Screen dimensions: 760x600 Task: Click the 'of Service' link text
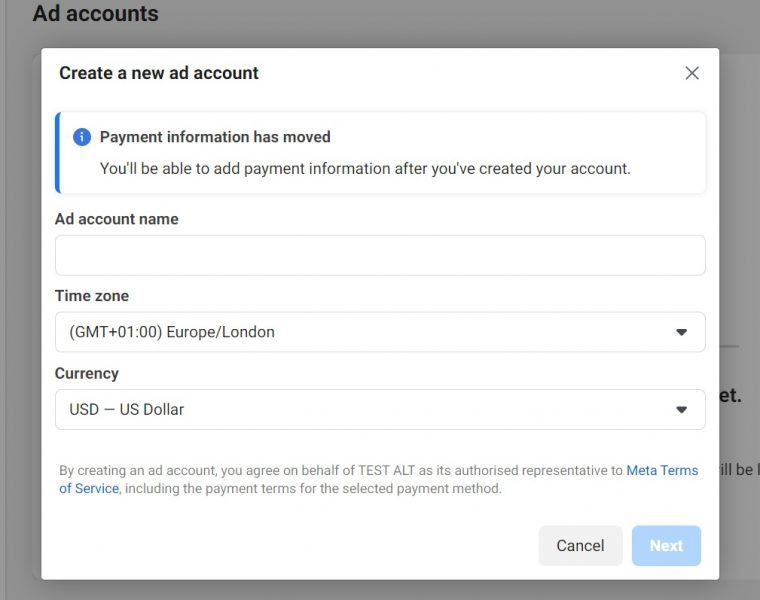click(89, 489)
